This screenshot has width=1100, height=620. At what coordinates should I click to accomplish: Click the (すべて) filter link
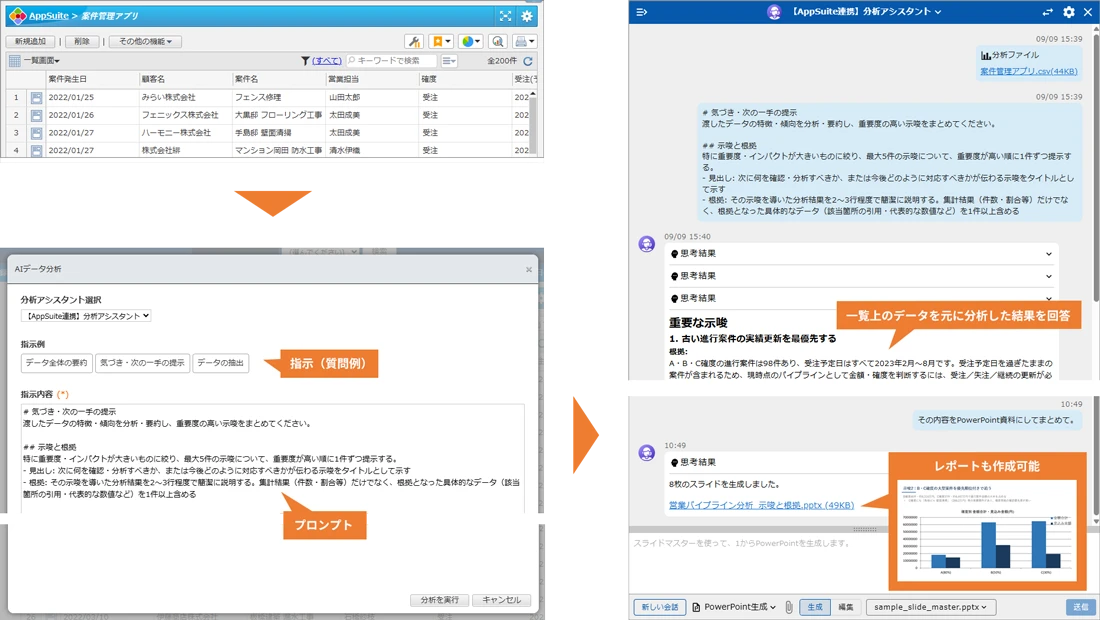click(327, 61)
